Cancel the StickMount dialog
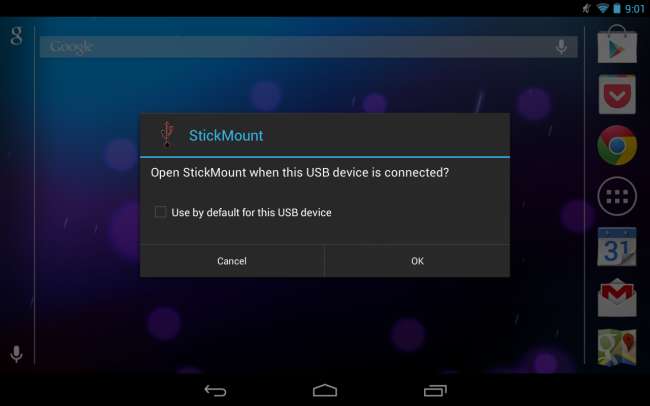 (x=232, y=261)
